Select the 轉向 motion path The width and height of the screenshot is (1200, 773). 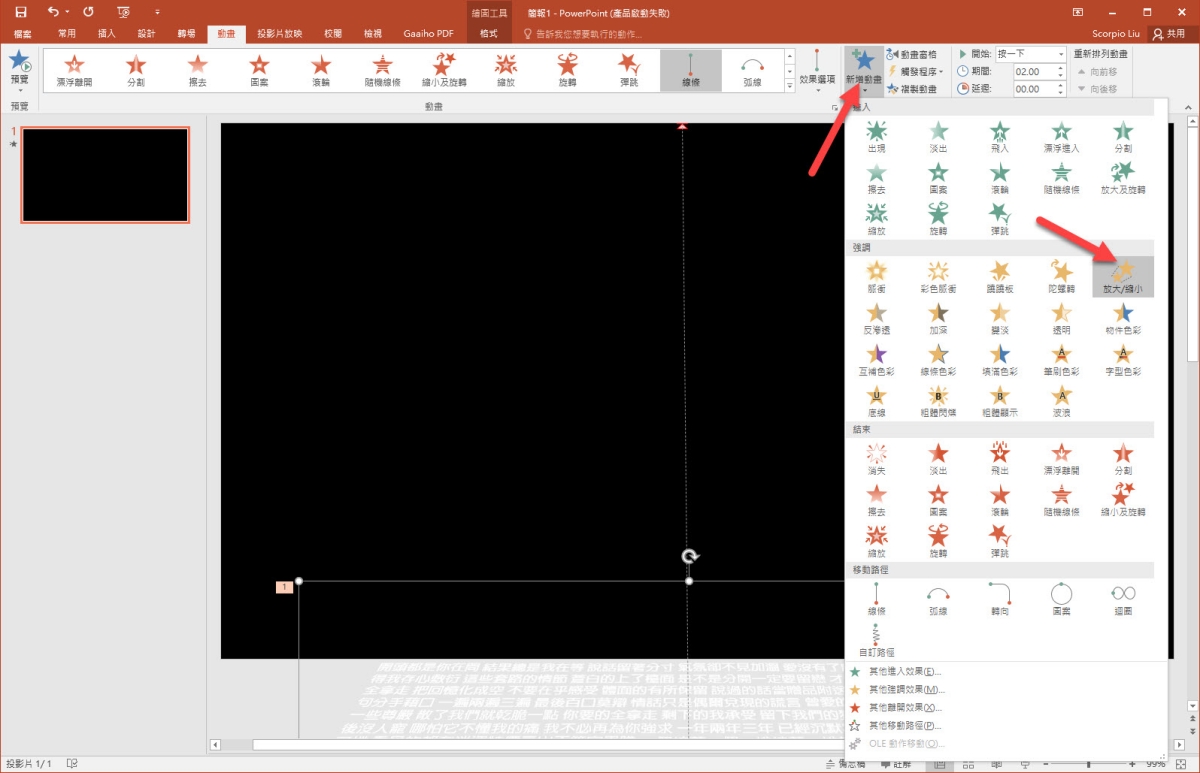tap(1000, 600)
